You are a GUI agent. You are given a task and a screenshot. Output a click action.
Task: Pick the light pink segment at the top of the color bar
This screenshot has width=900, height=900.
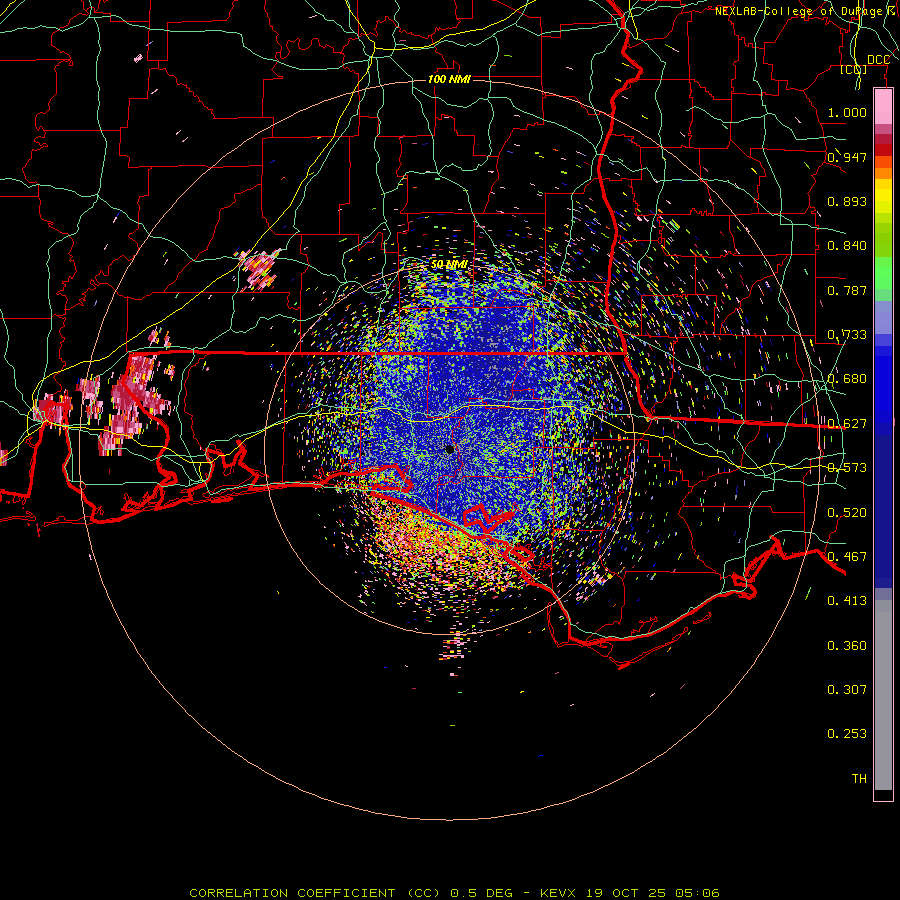point(883,107)
